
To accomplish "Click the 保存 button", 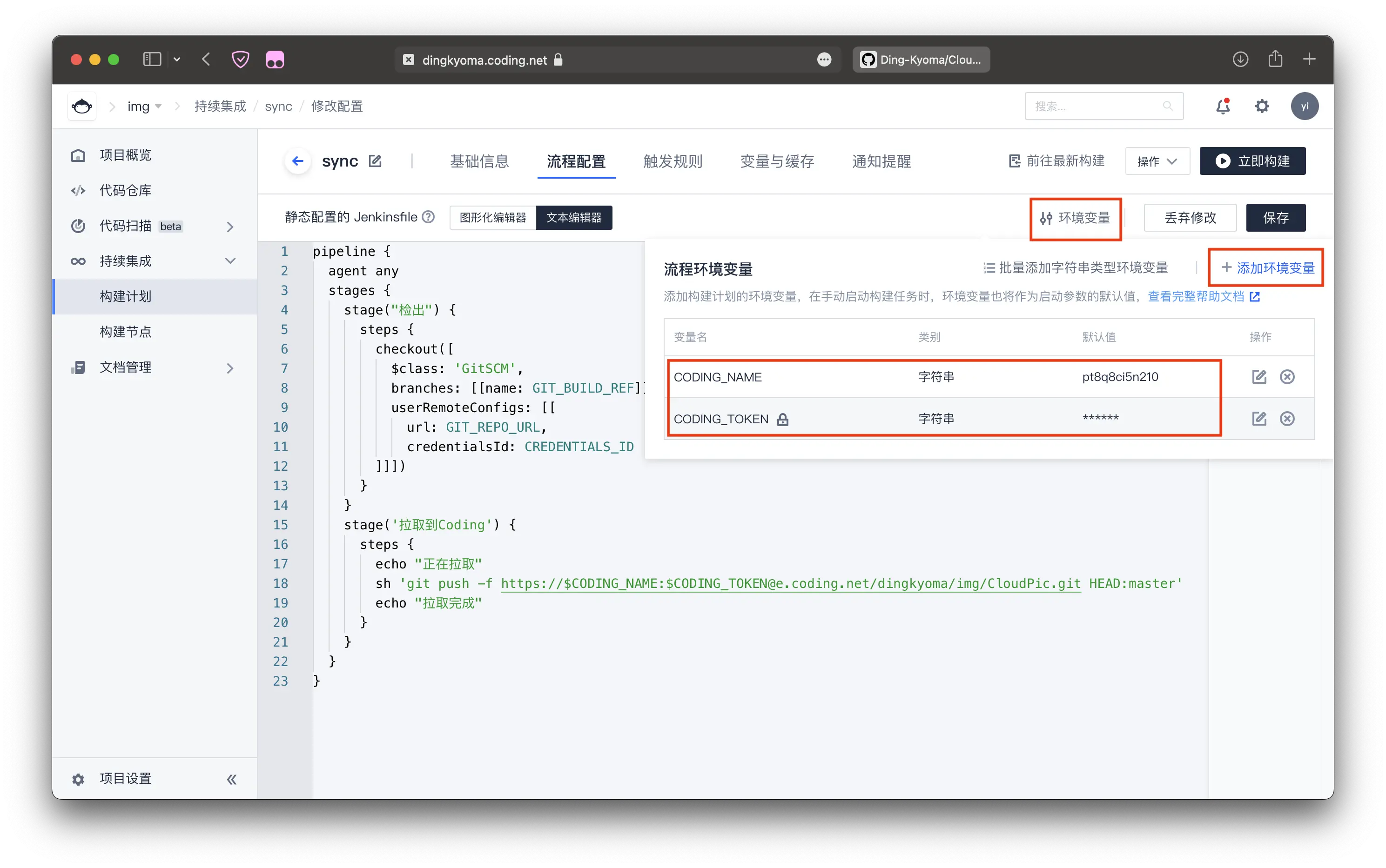I will tap(1275, 218).
